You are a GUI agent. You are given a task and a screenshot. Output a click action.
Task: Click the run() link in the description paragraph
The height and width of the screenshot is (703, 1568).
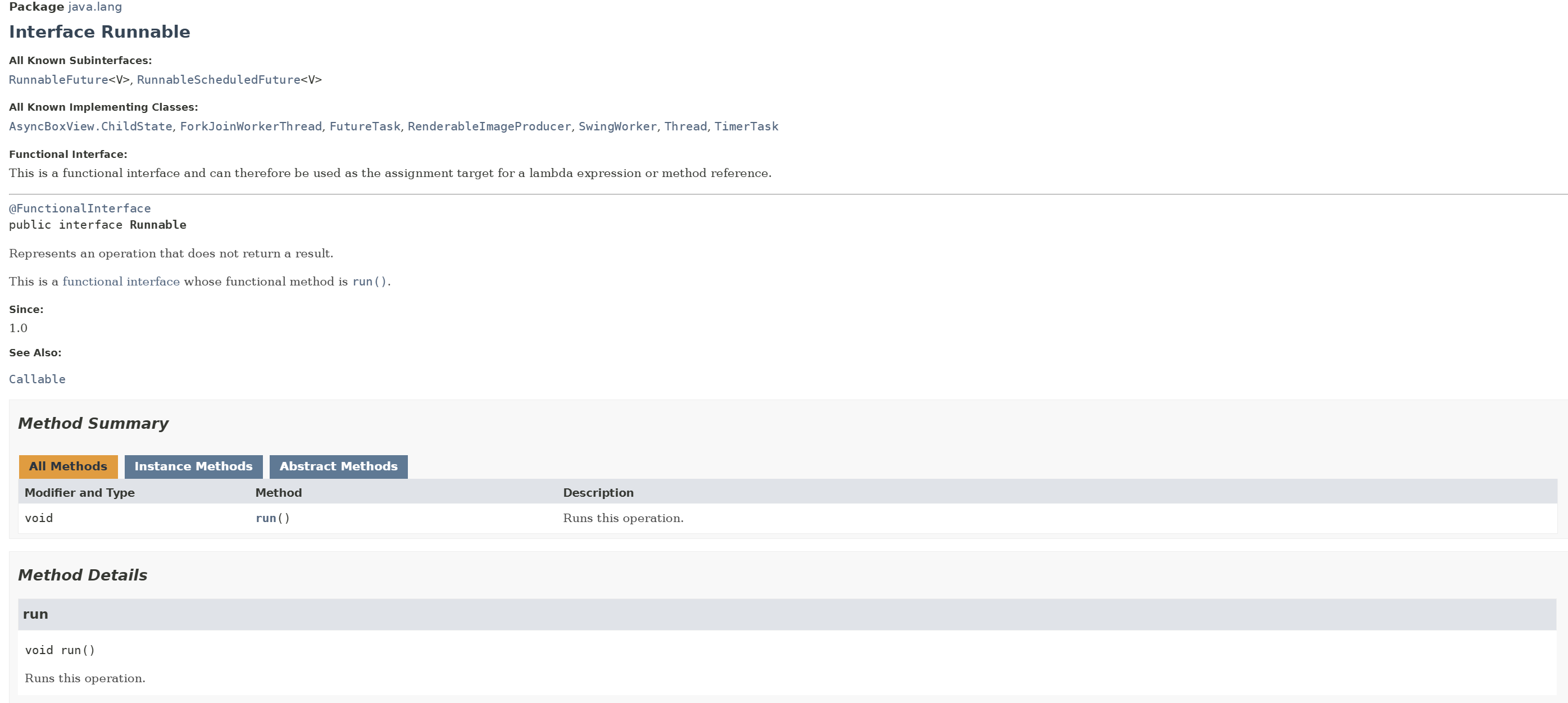click(370, 281)
